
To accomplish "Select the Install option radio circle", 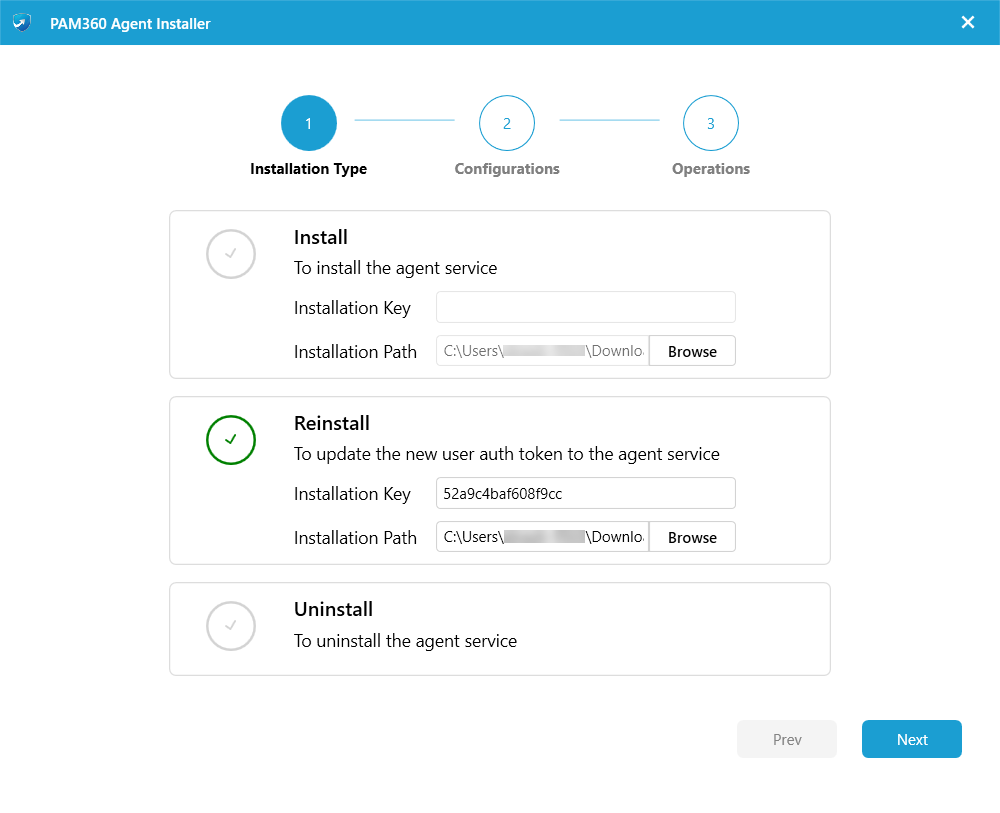I will pos(231,254).
